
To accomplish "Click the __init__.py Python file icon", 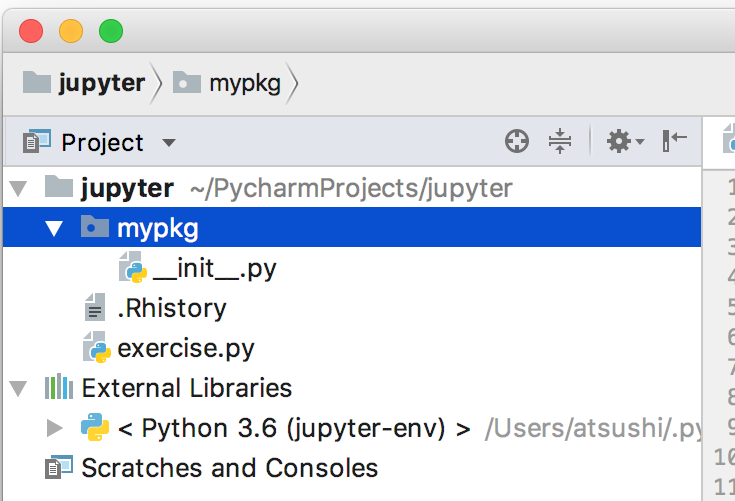I will pyautogui.click(x=132, y=268).
